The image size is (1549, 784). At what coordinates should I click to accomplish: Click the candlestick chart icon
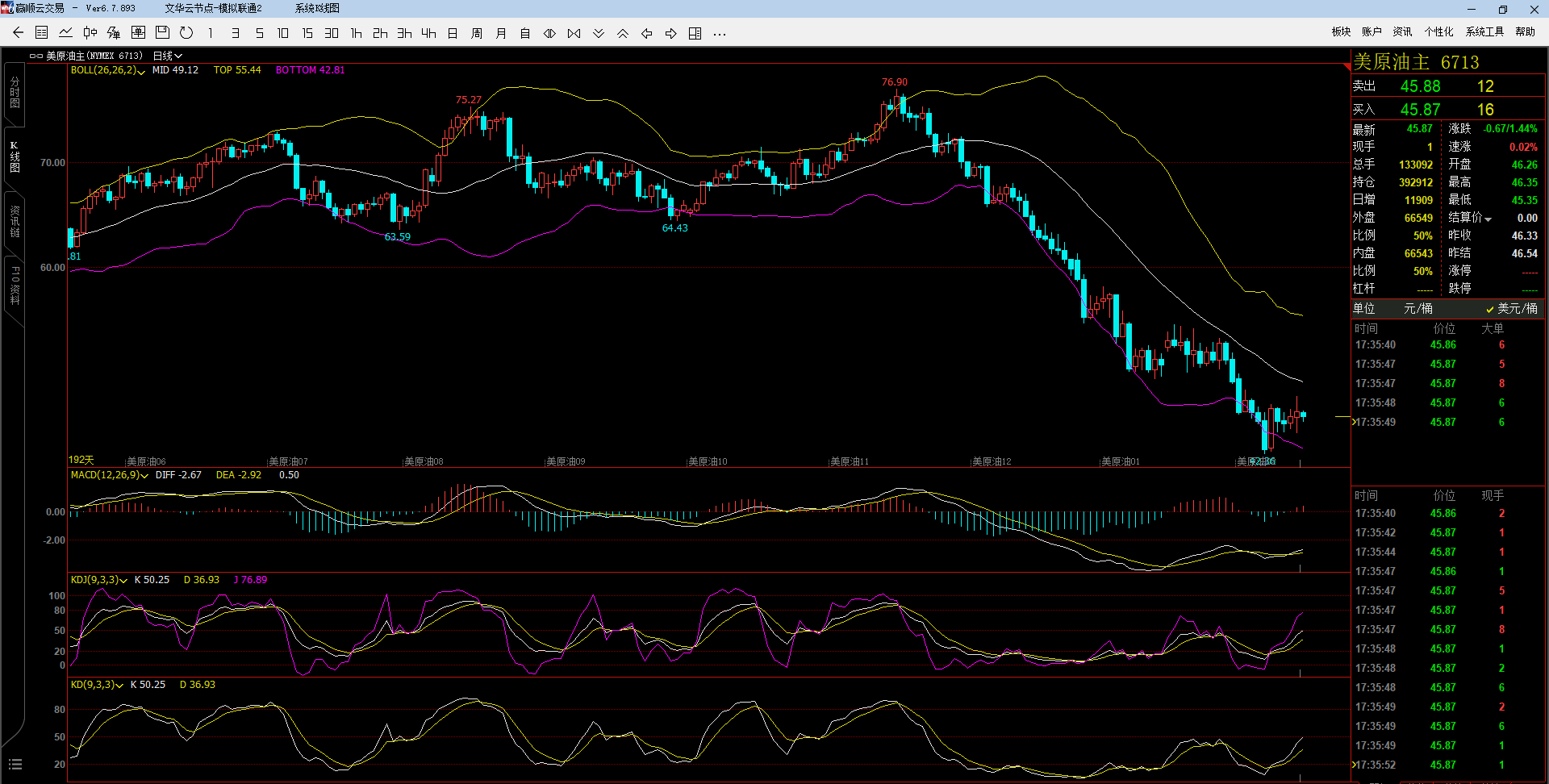pos(90,33)
